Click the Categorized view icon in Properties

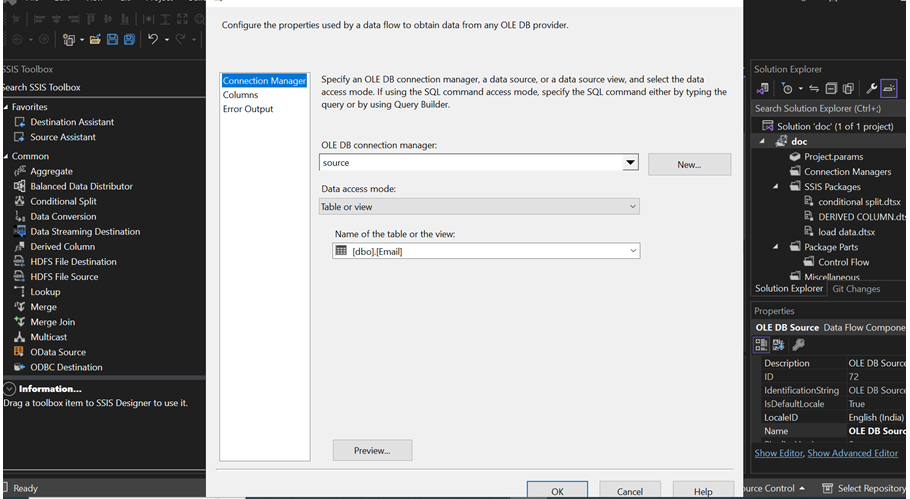[x=761, y=344]
